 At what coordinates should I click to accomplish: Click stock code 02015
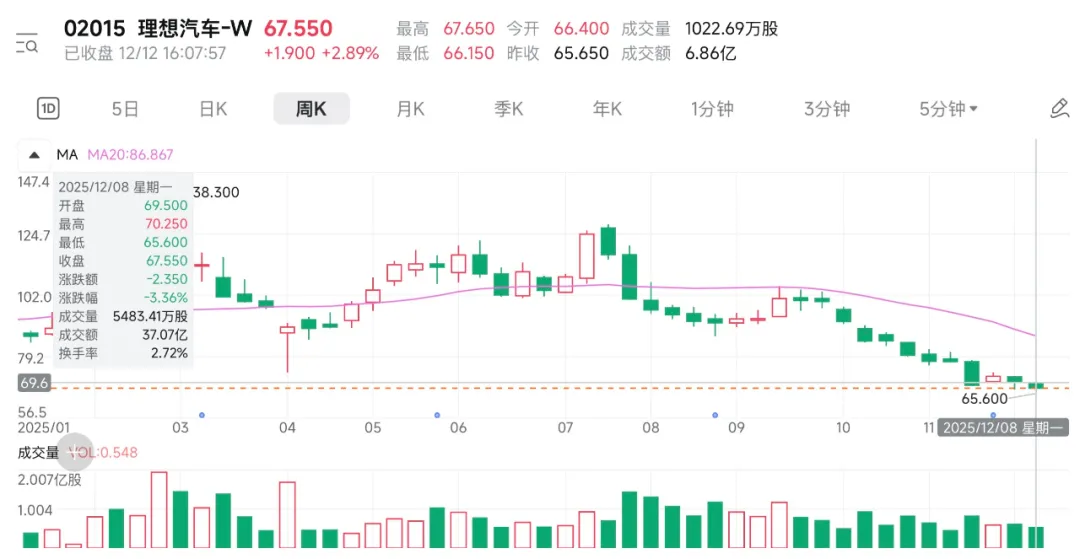(x=94, y=28)
